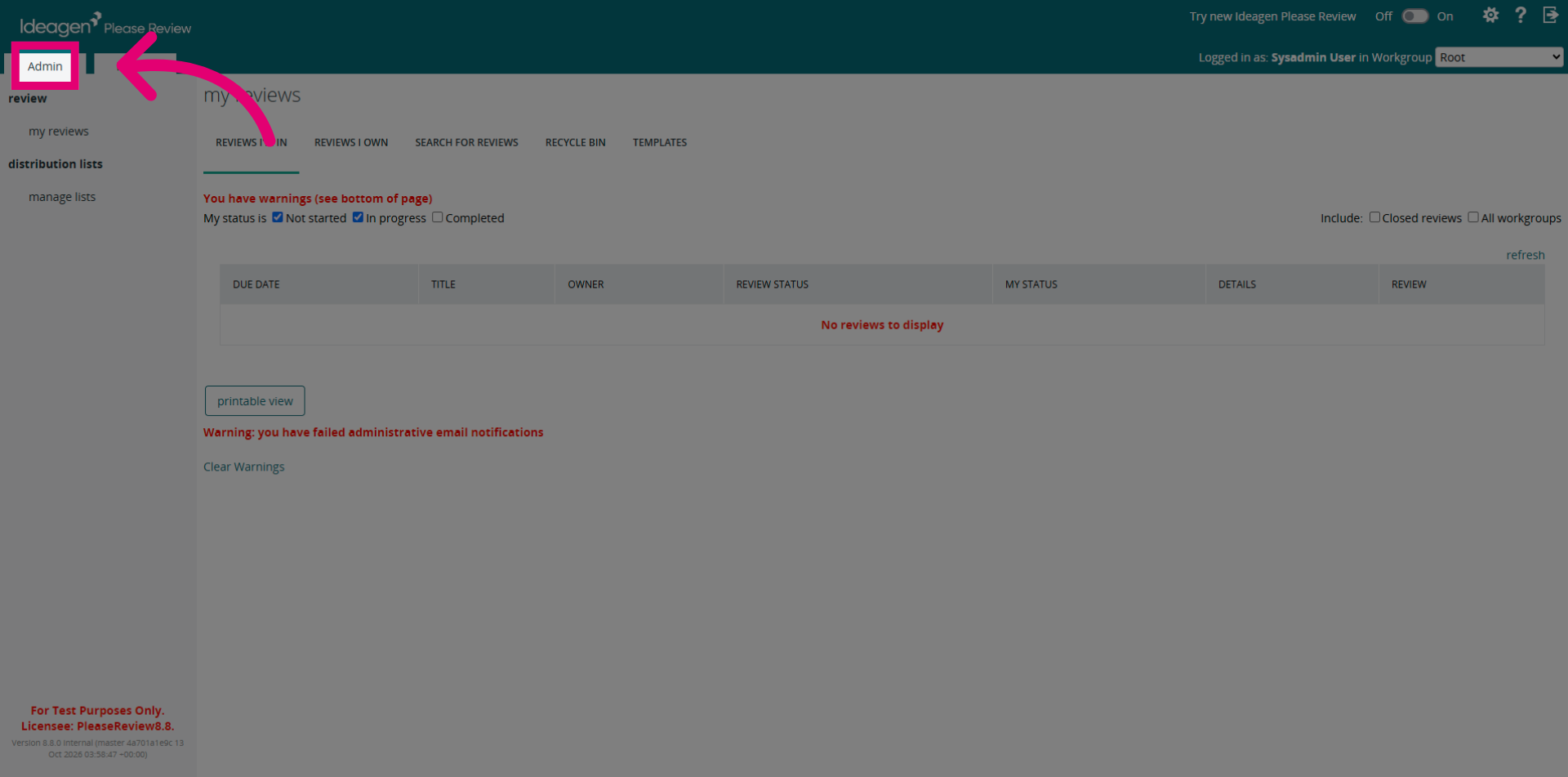Click the distribution lists sidebar heading
Screen dimensions: 1568x777
click(x=56, y=164)
